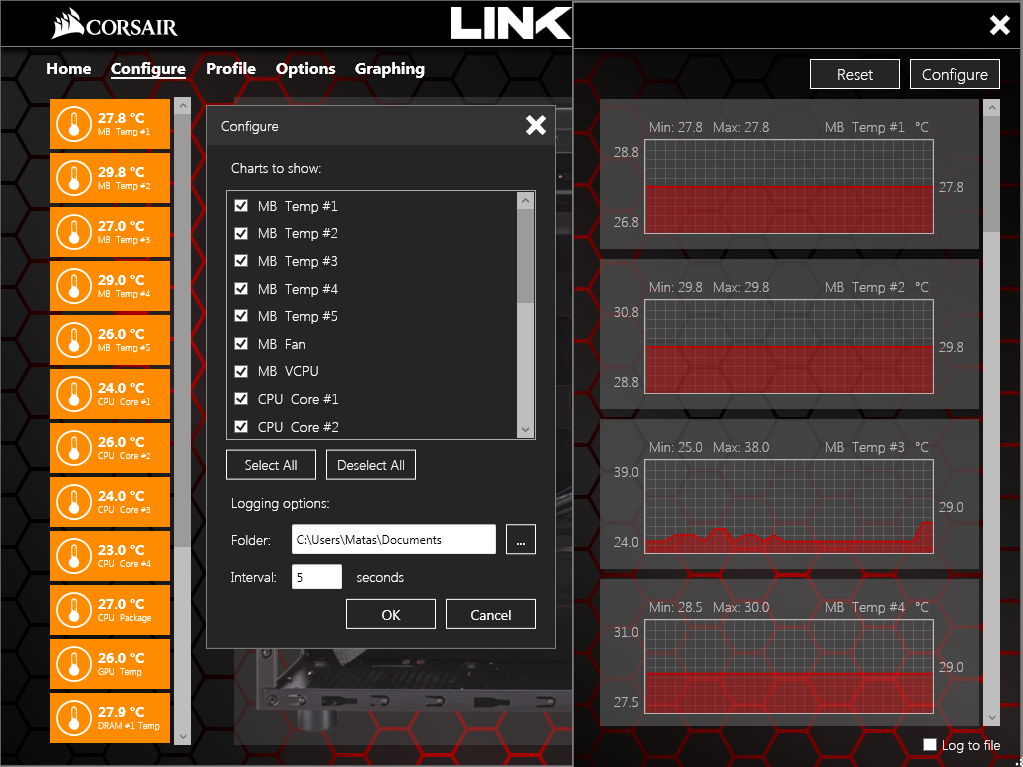The height and width of the screenshot is (767, 1023).
Task: Click the MB Temp #1 thermometer tile
Action: [x=110, y=124]
